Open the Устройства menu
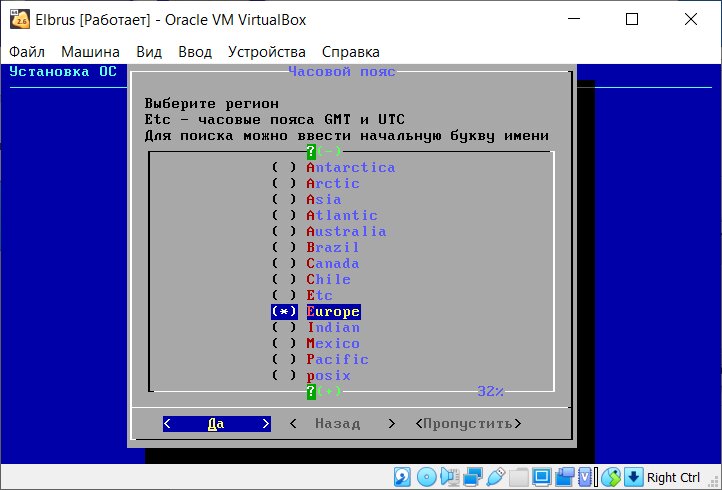This screenshot has width=722, height=490. (x=266, y=52)
